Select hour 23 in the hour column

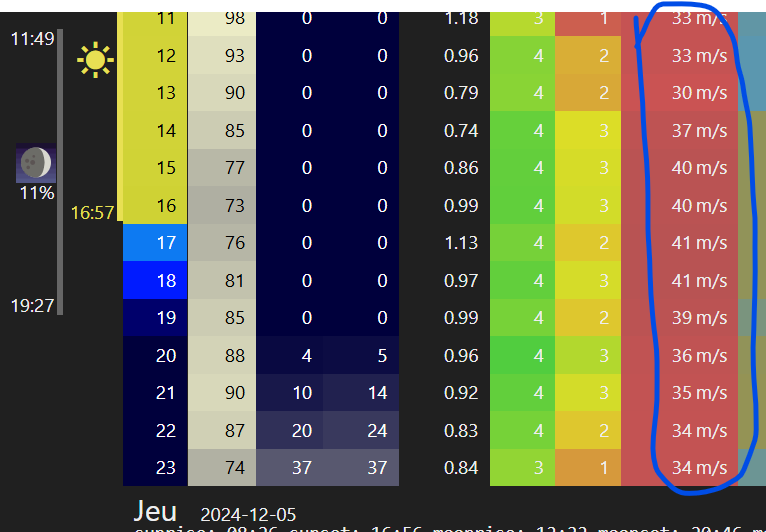click(155, 468)
